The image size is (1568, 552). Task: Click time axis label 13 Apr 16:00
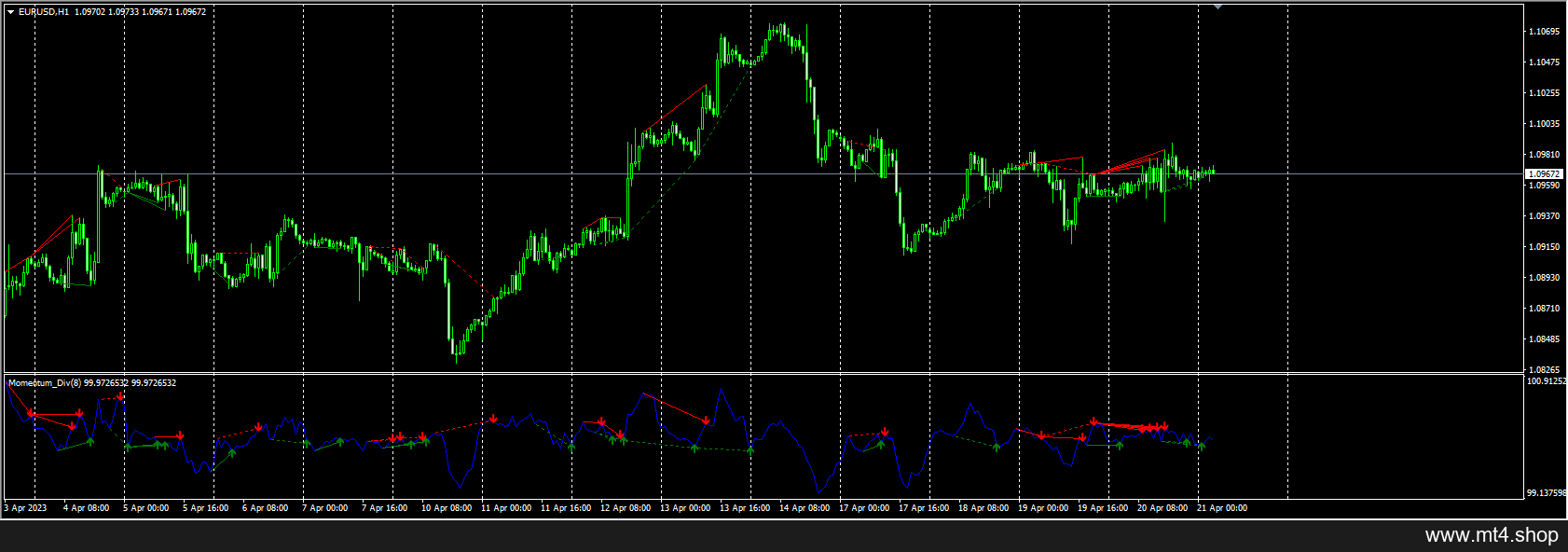point(745,508)
